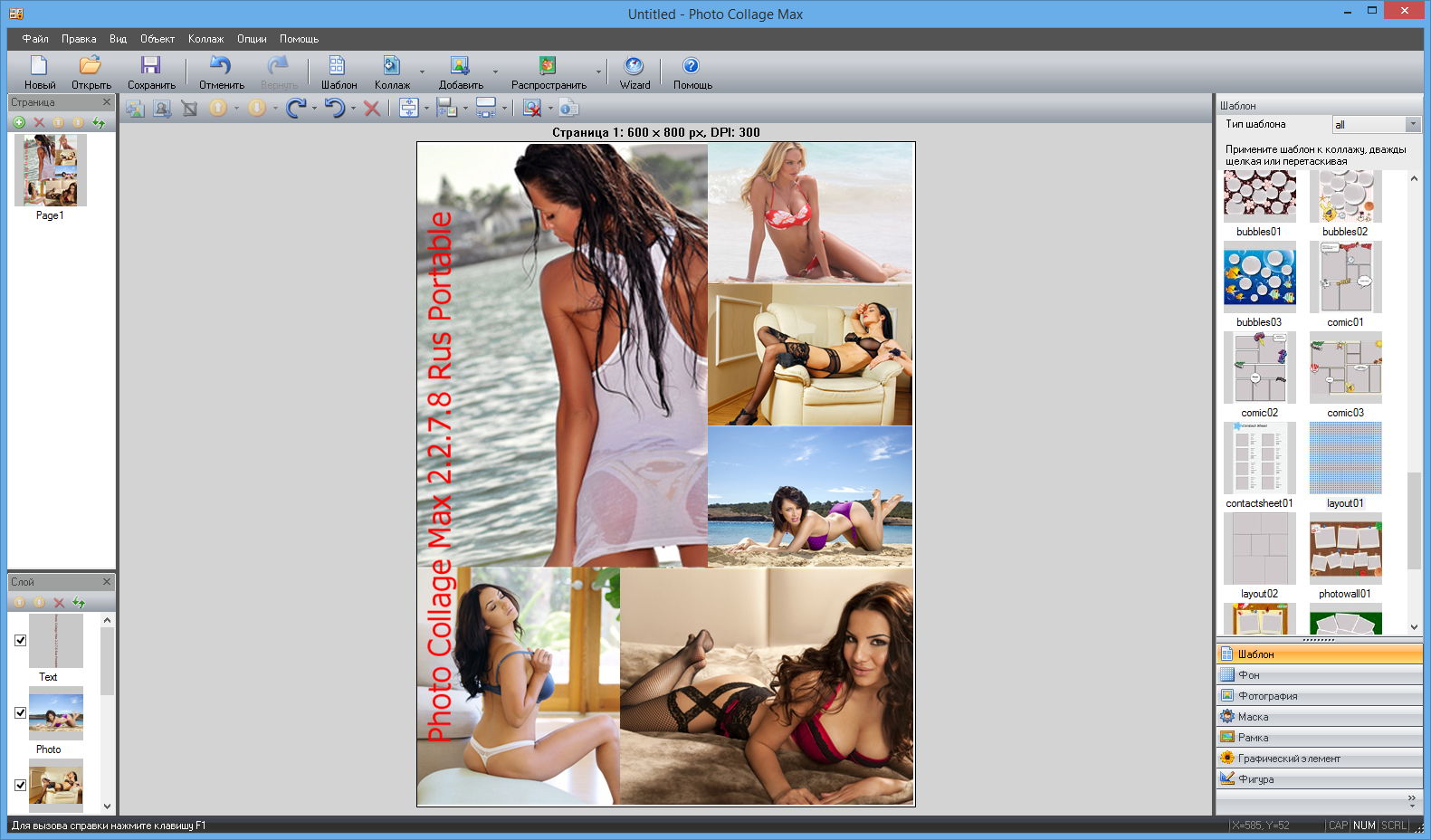Toggle visibility checkbox of Text layer
Viewport: 1431px width, 840px height.
pyautogui.click(x=20, y=640)
